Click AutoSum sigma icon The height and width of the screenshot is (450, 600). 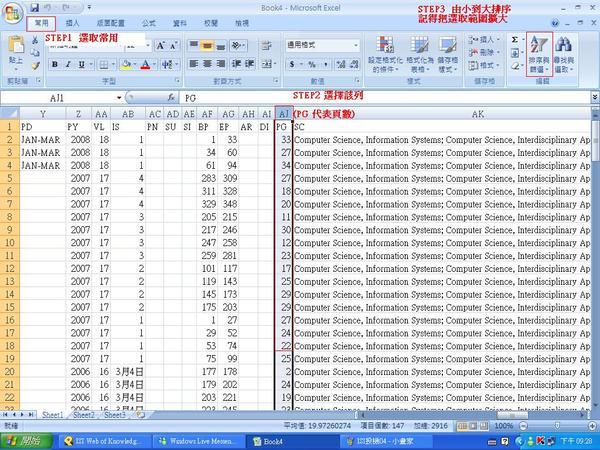click(515, 39)
